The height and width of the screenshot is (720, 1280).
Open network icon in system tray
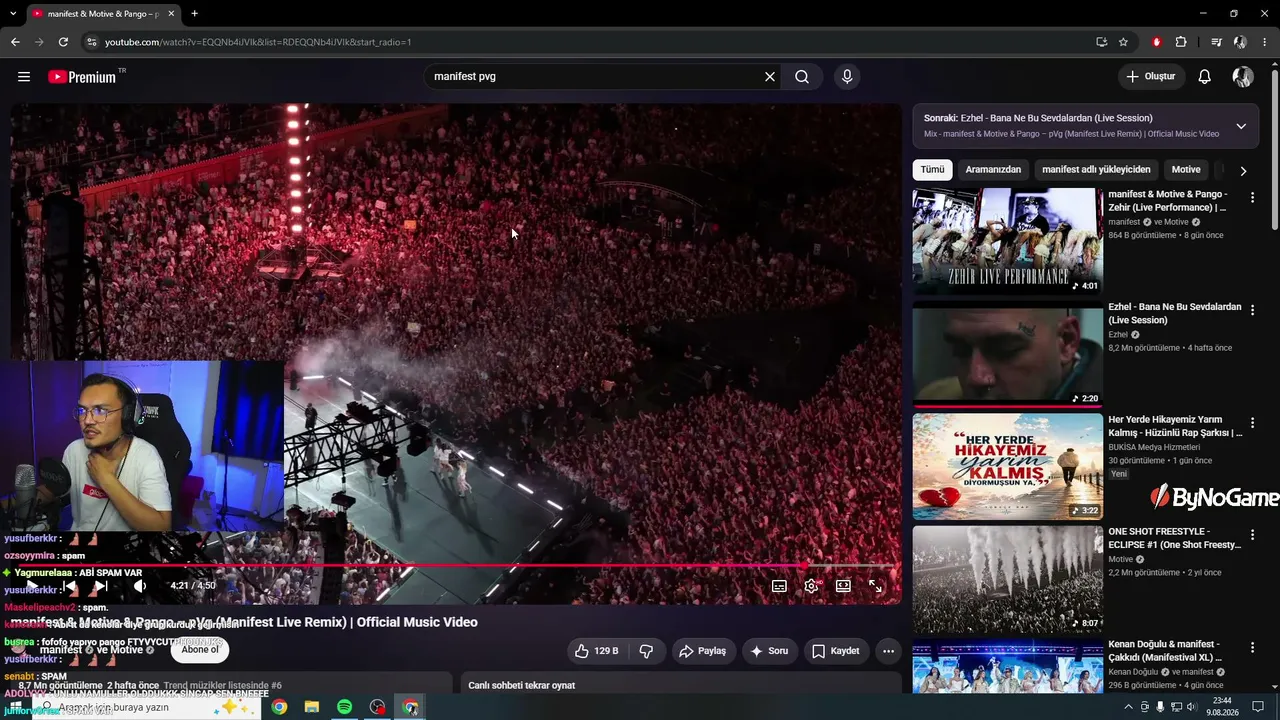point(1175,707)
